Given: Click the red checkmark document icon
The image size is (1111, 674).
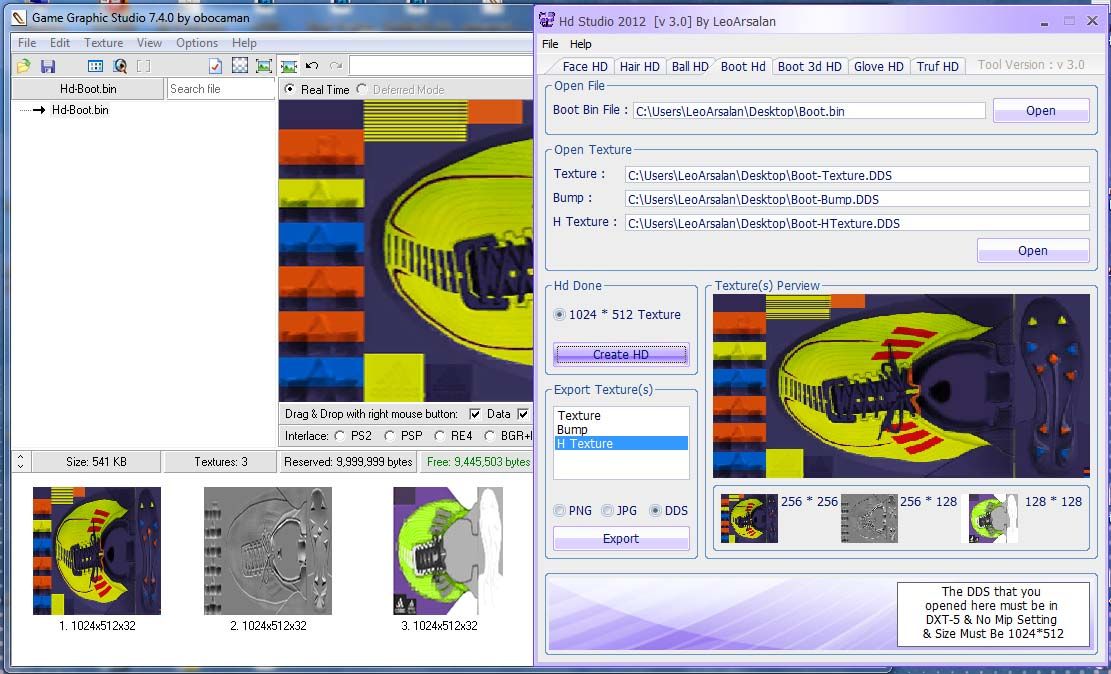Looking at the screenshot, I should click(215, 66).
